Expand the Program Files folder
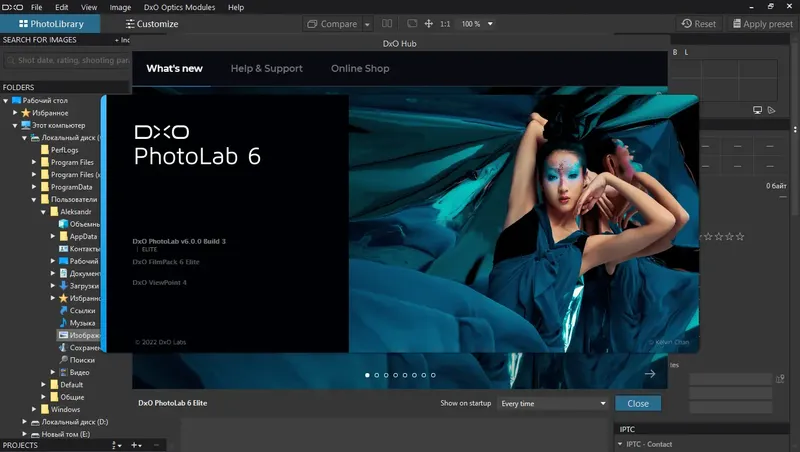The height and width of the screenshot is (452, 800). [x=34, y=162]
